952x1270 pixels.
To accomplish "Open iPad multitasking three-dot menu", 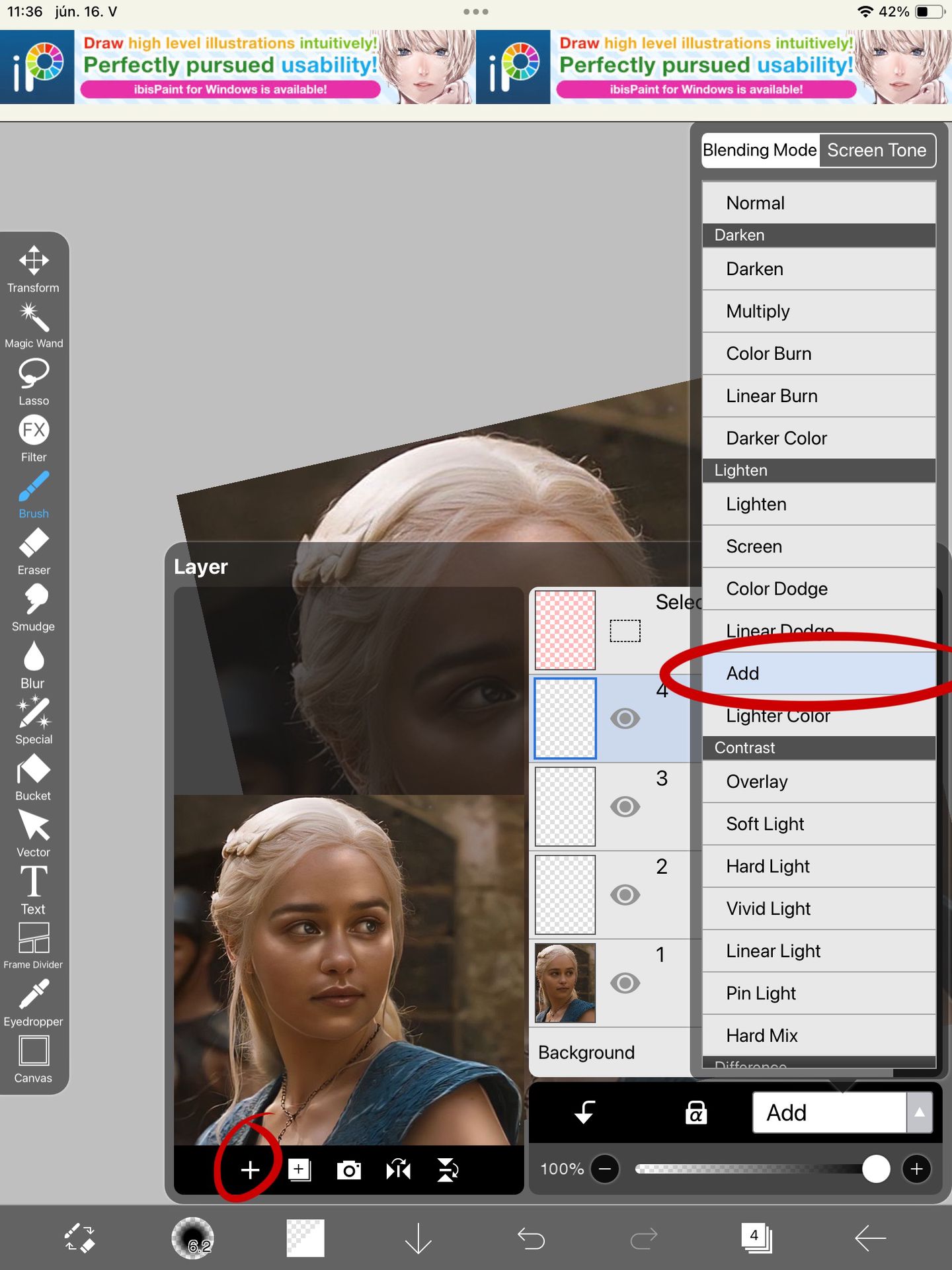I will [476, 12].
